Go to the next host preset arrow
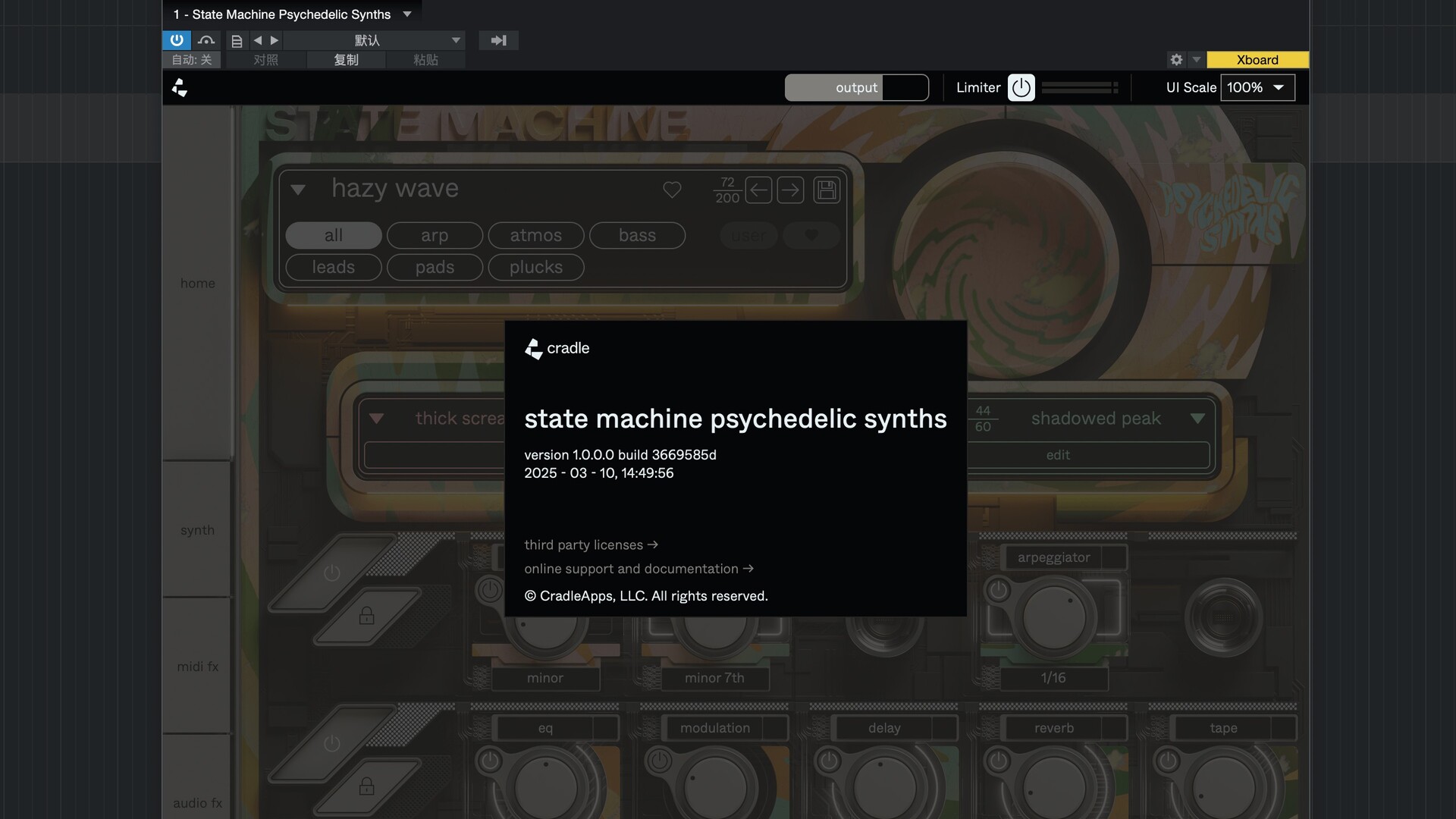The width and height of the screenshot is (1456, 819). pos(275,40)
